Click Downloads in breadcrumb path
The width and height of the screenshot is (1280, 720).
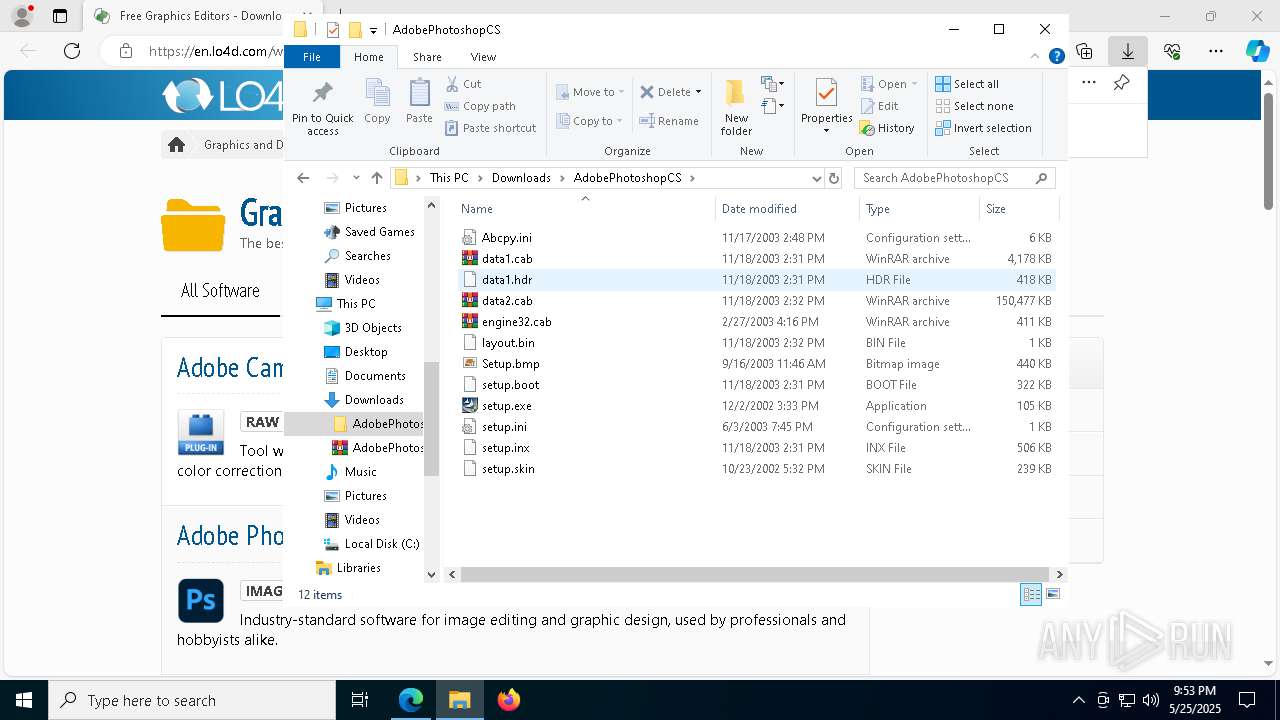(x=521, y=178)
